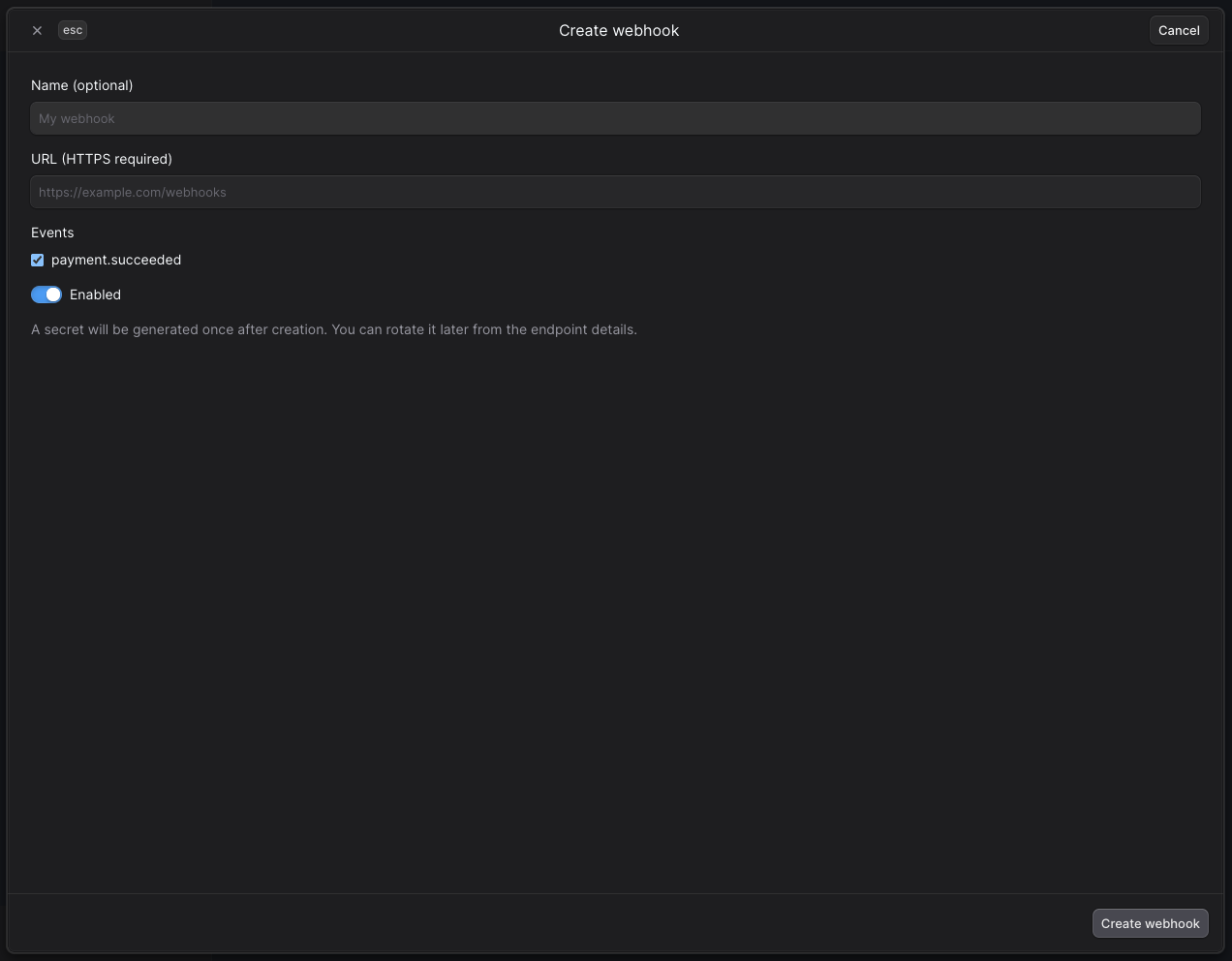
Task: Click the toggle switch beside Enabled
Action: (46, 294)
